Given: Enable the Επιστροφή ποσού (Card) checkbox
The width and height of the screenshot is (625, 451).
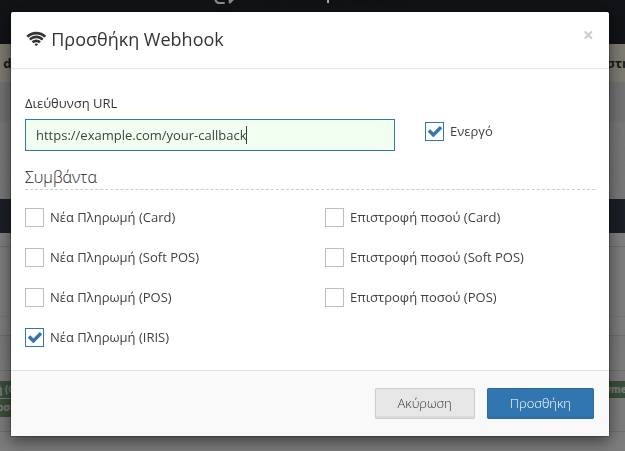Looking at the screenshot, I should (335, 217).
